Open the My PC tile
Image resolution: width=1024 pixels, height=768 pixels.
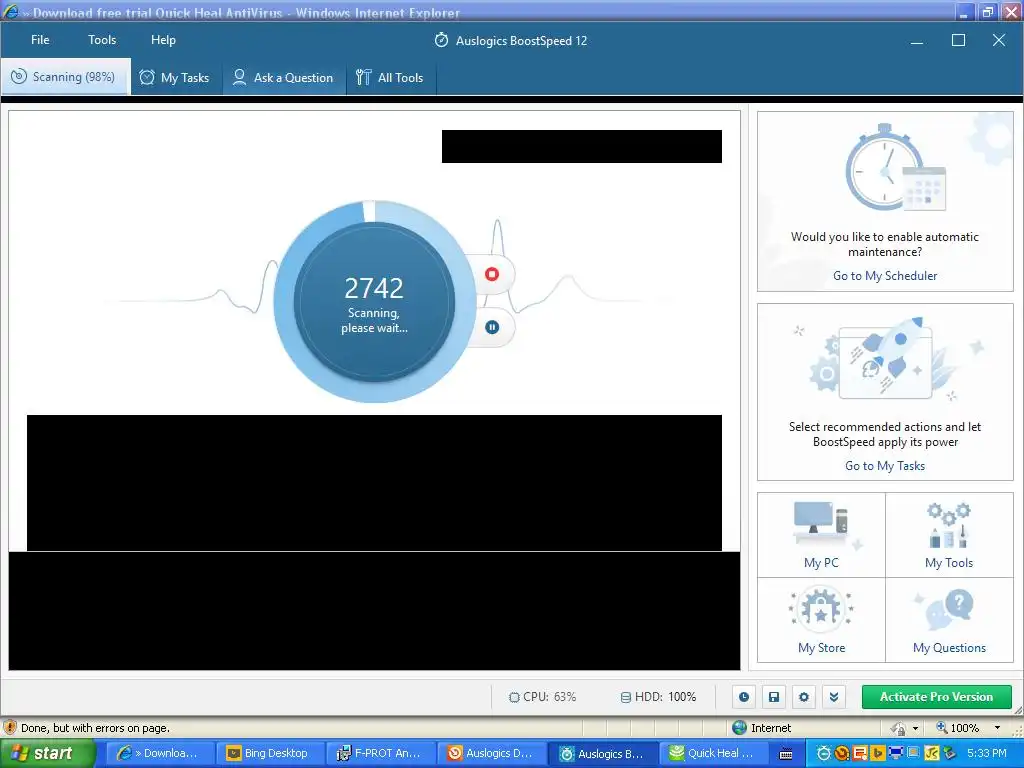coord(821,535)
